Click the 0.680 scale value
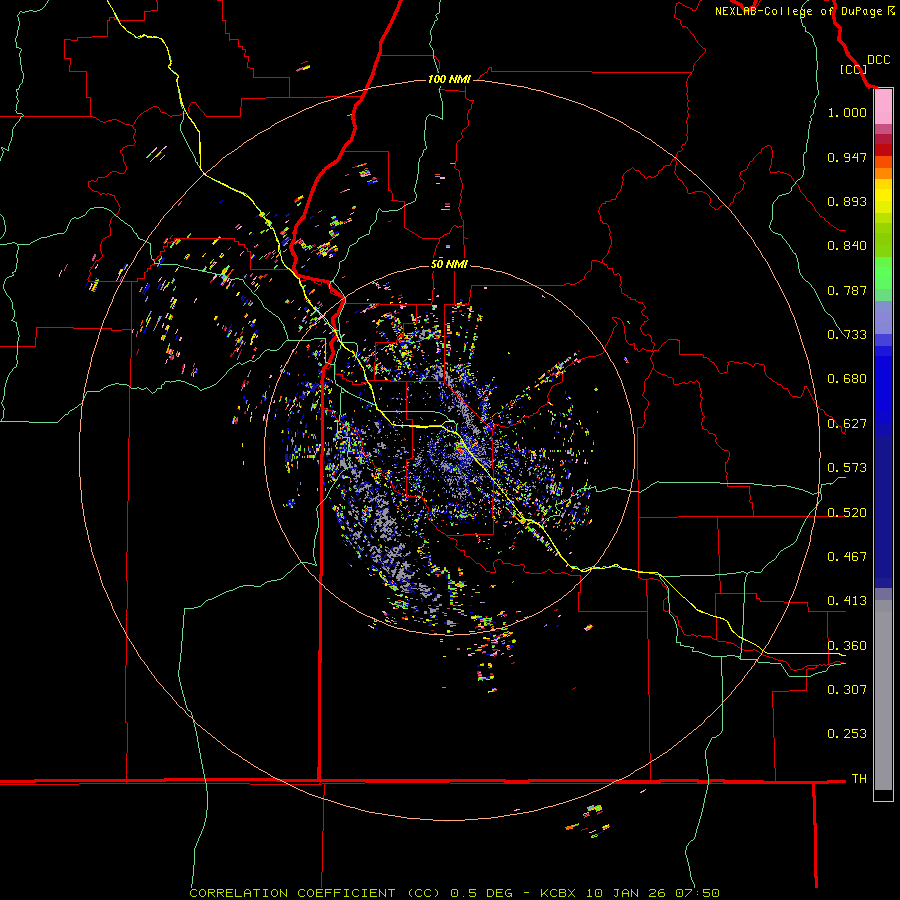Image resolution: width=900 pixels, height=900 pixels. (x=847, y=379)
